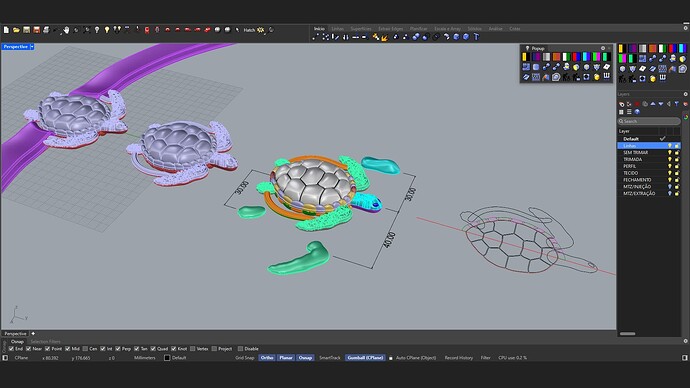Click the yellow-black swatch in Popup panel

(x=526, y=57)
